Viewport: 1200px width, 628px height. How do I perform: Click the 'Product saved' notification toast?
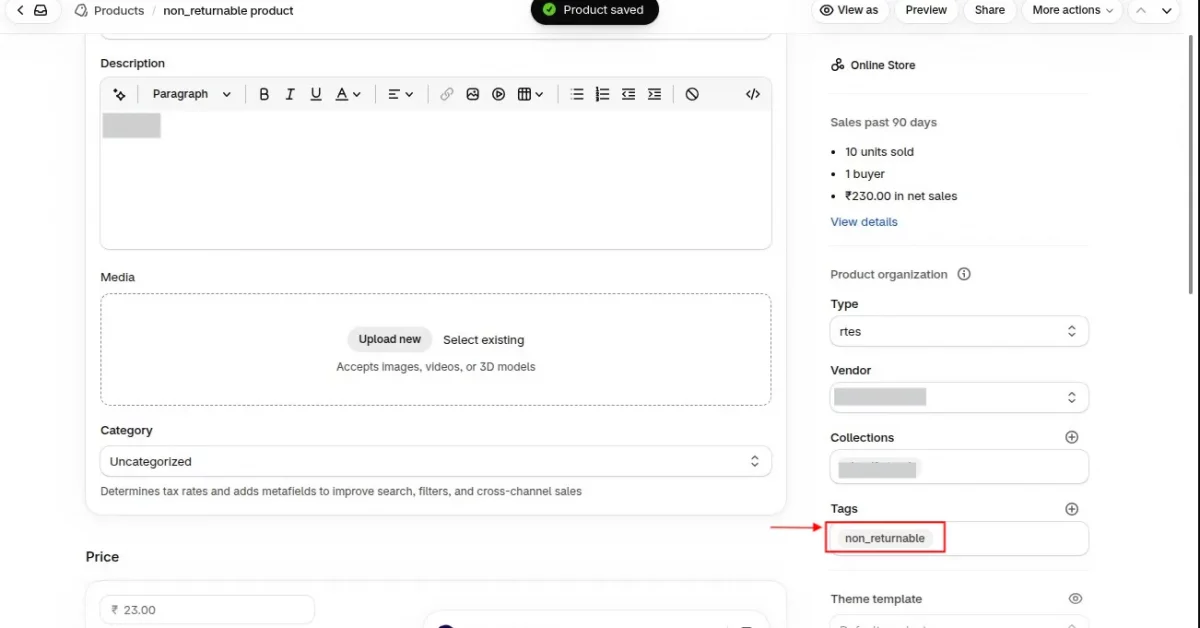(x=595, y=10)
